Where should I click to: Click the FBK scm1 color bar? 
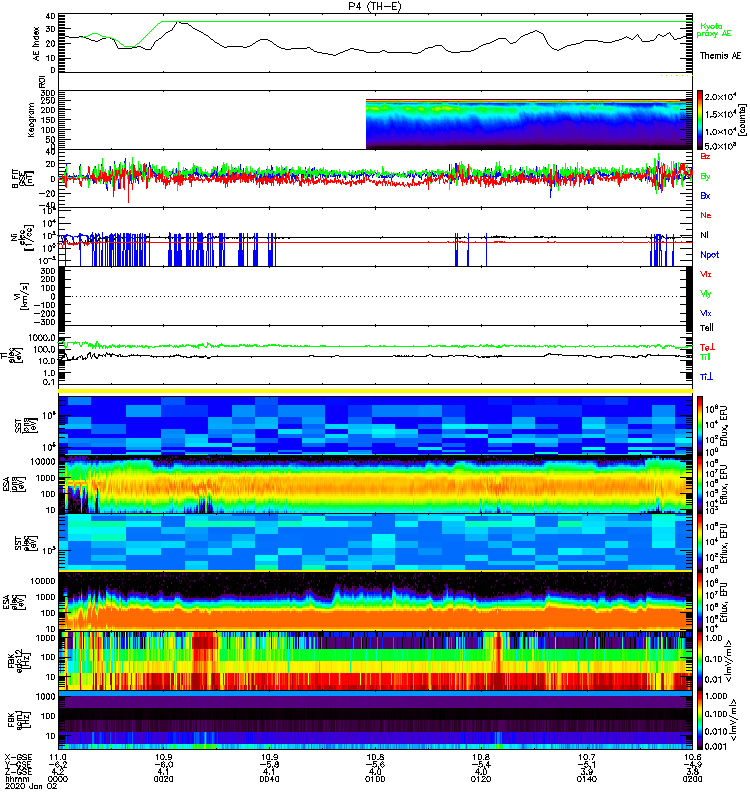click(x=700, y=719)
